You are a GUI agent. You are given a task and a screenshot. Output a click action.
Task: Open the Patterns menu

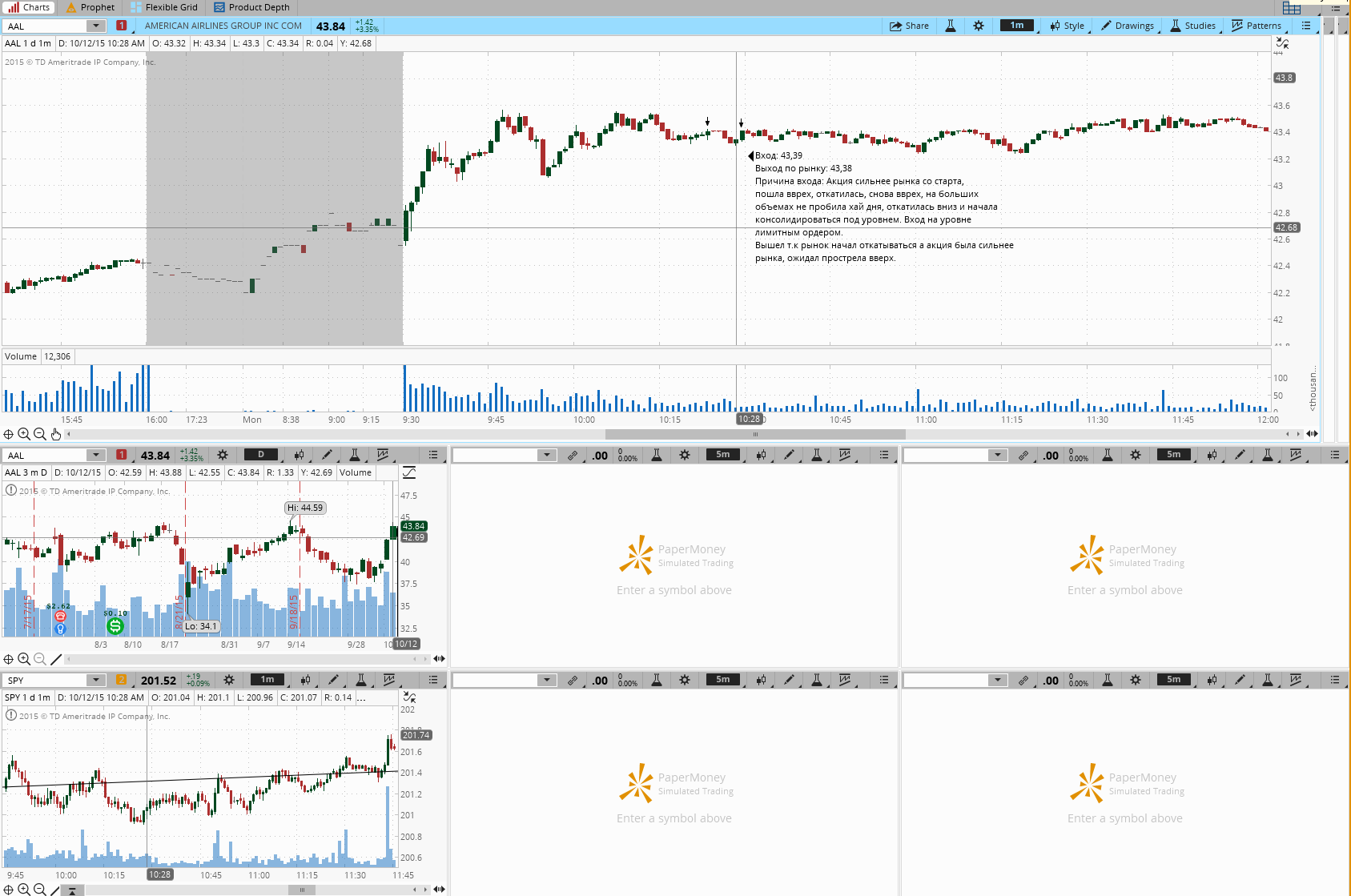1257,26
